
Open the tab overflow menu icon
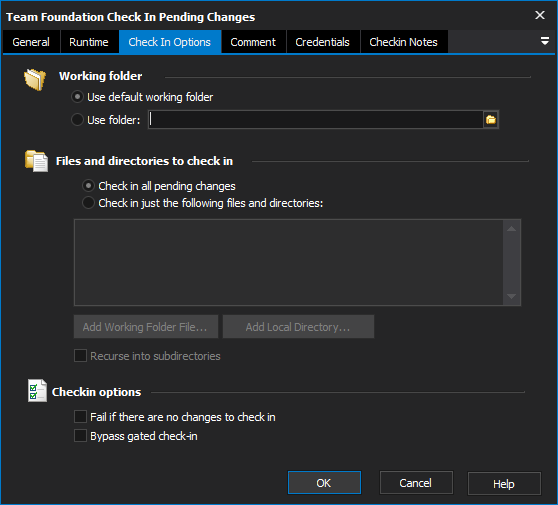[x=544, y=41]
